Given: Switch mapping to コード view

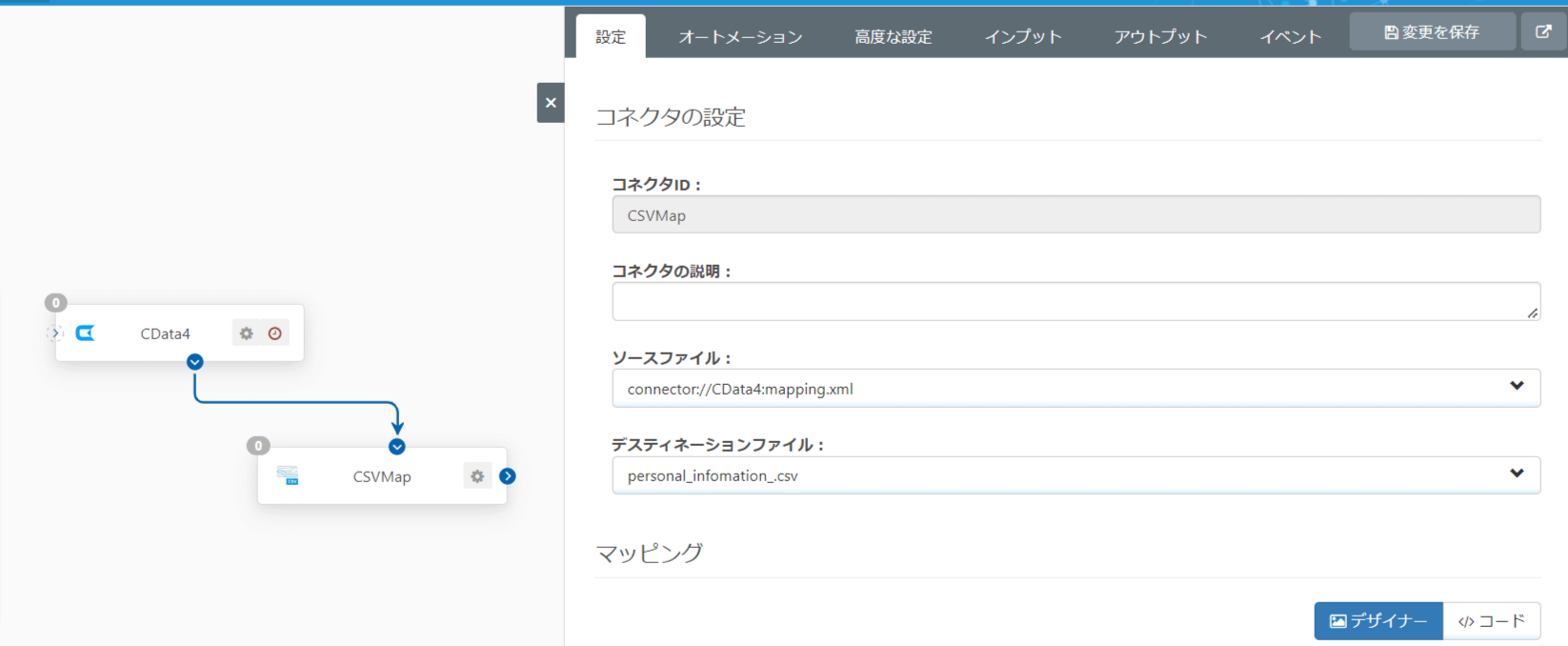Looking at the screenshot, I should 1492,621.
